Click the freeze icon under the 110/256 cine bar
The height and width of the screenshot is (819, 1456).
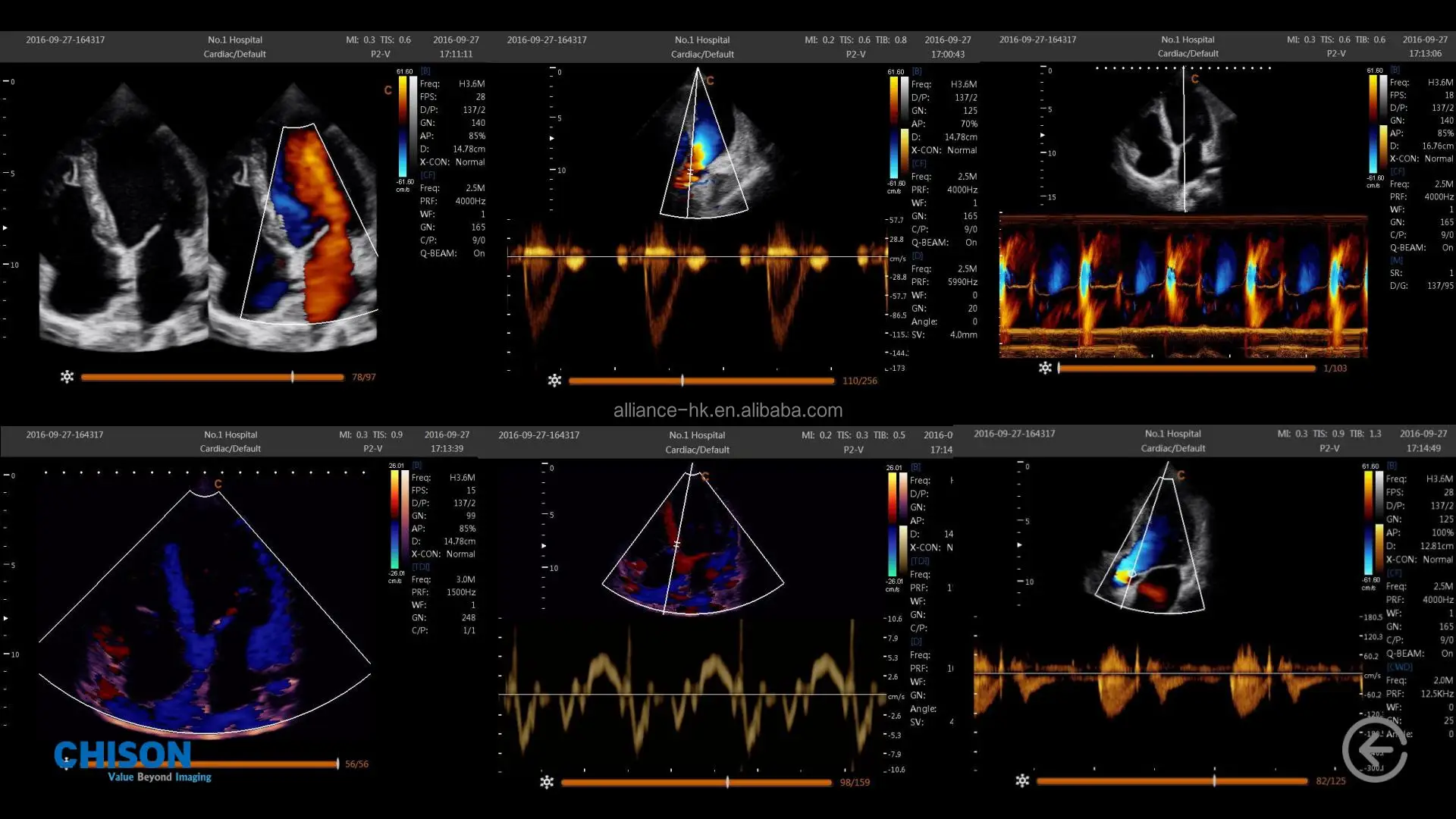[x=554, y=381]
